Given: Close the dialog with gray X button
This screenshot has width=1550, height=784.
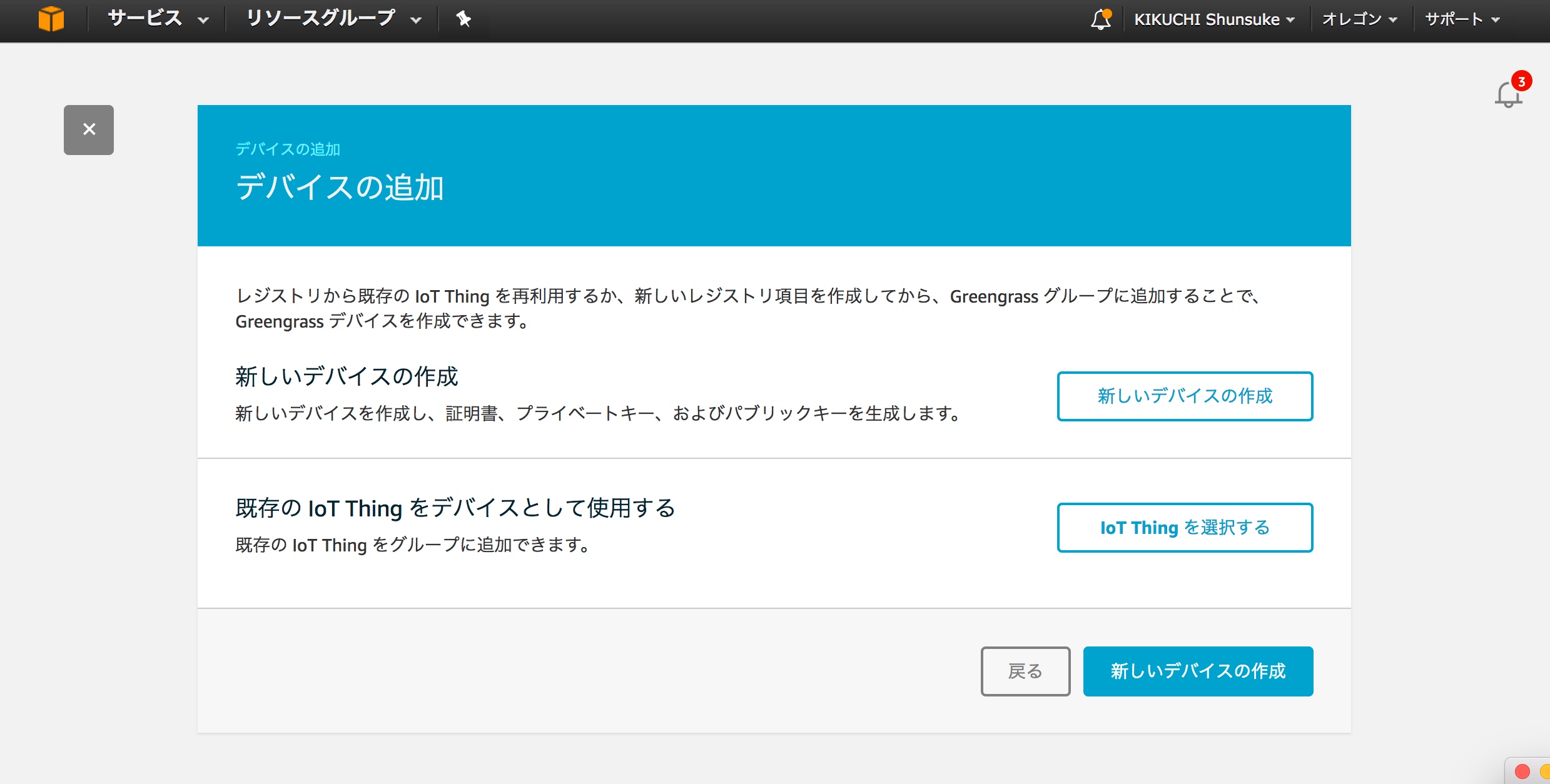Looking at the screenshot, I should click(x=89, y=130).
